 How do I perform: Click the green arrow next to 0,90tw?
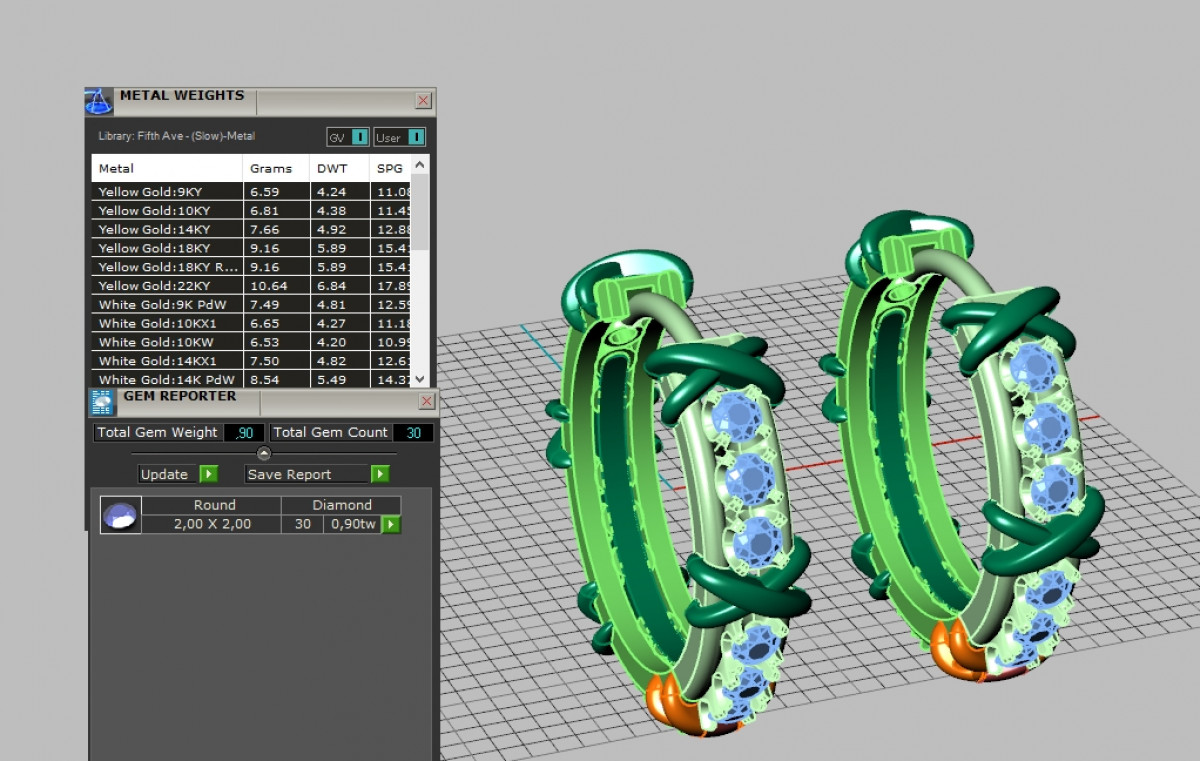coord(391,524)
